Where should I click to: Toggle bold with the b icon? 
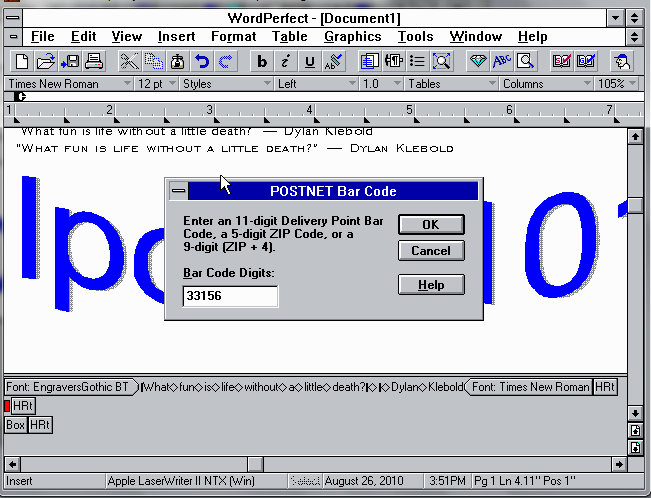[262, 62]
